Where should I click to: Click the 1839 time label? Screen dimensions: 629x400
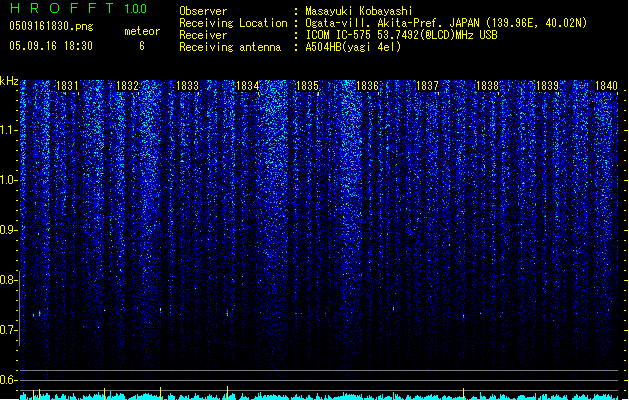547,86
